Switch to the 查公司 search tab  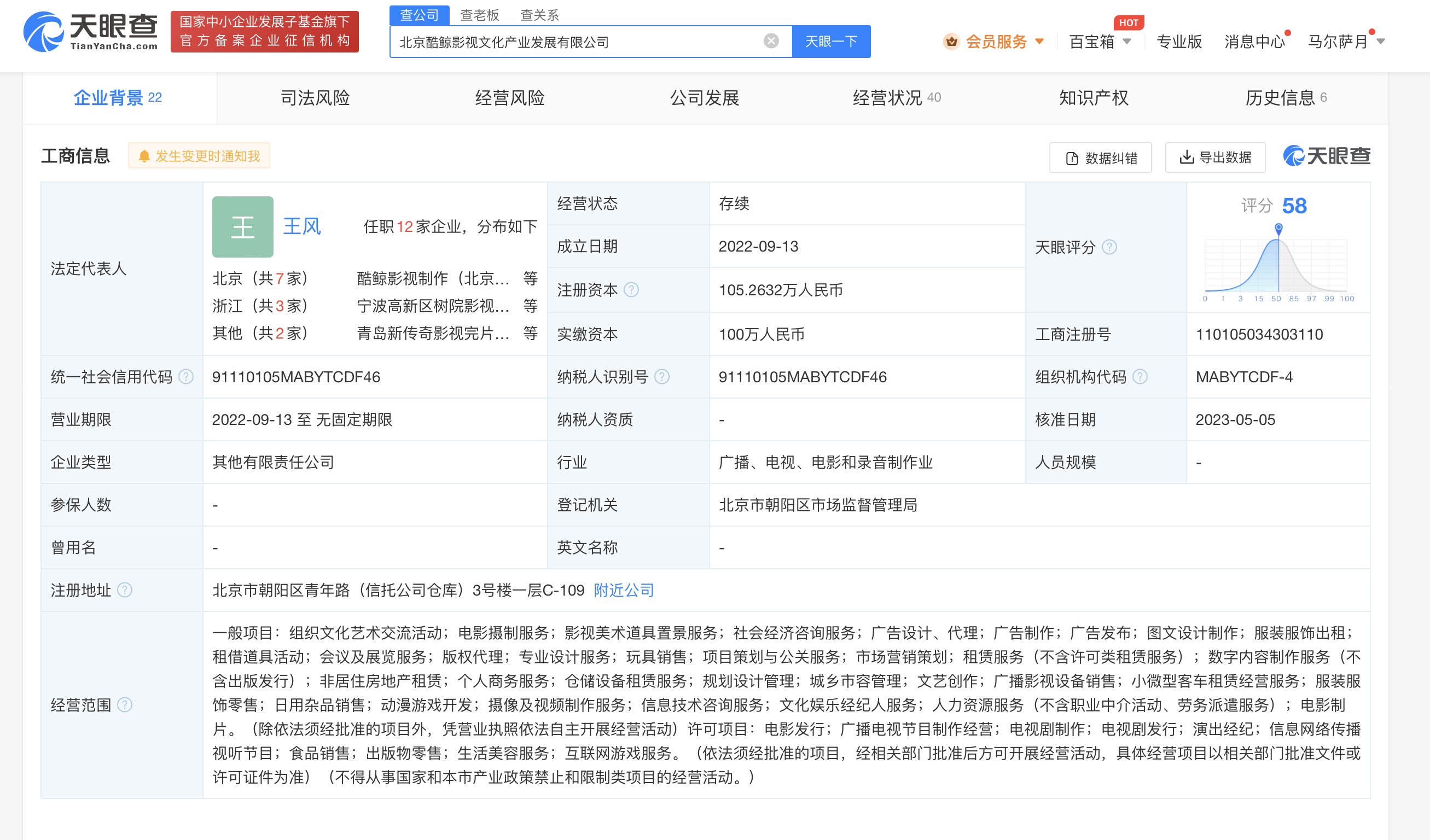coord(420,15)
